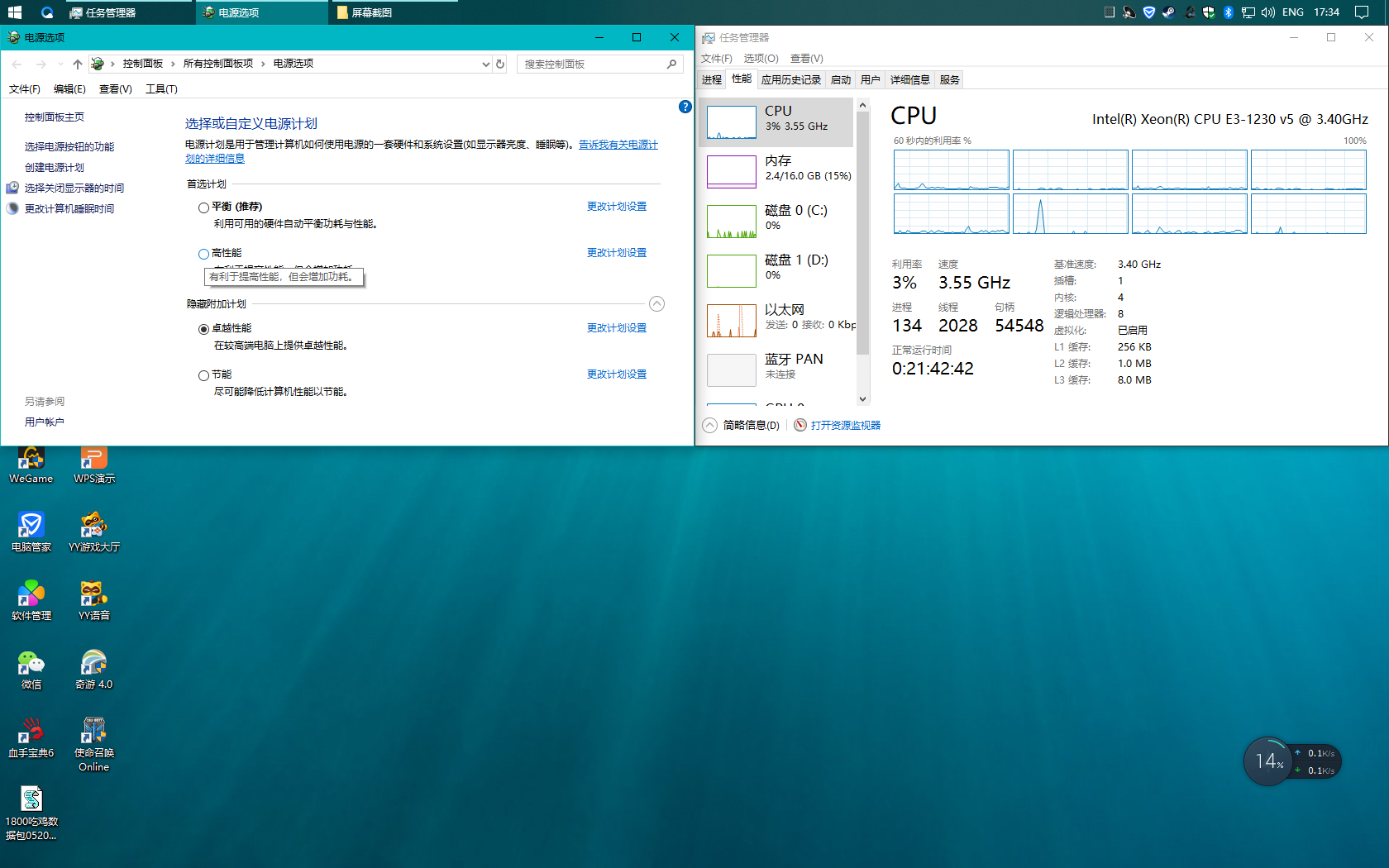Change plan settings for 平衡
1389x868 pixels.
(x=617, y=207)
